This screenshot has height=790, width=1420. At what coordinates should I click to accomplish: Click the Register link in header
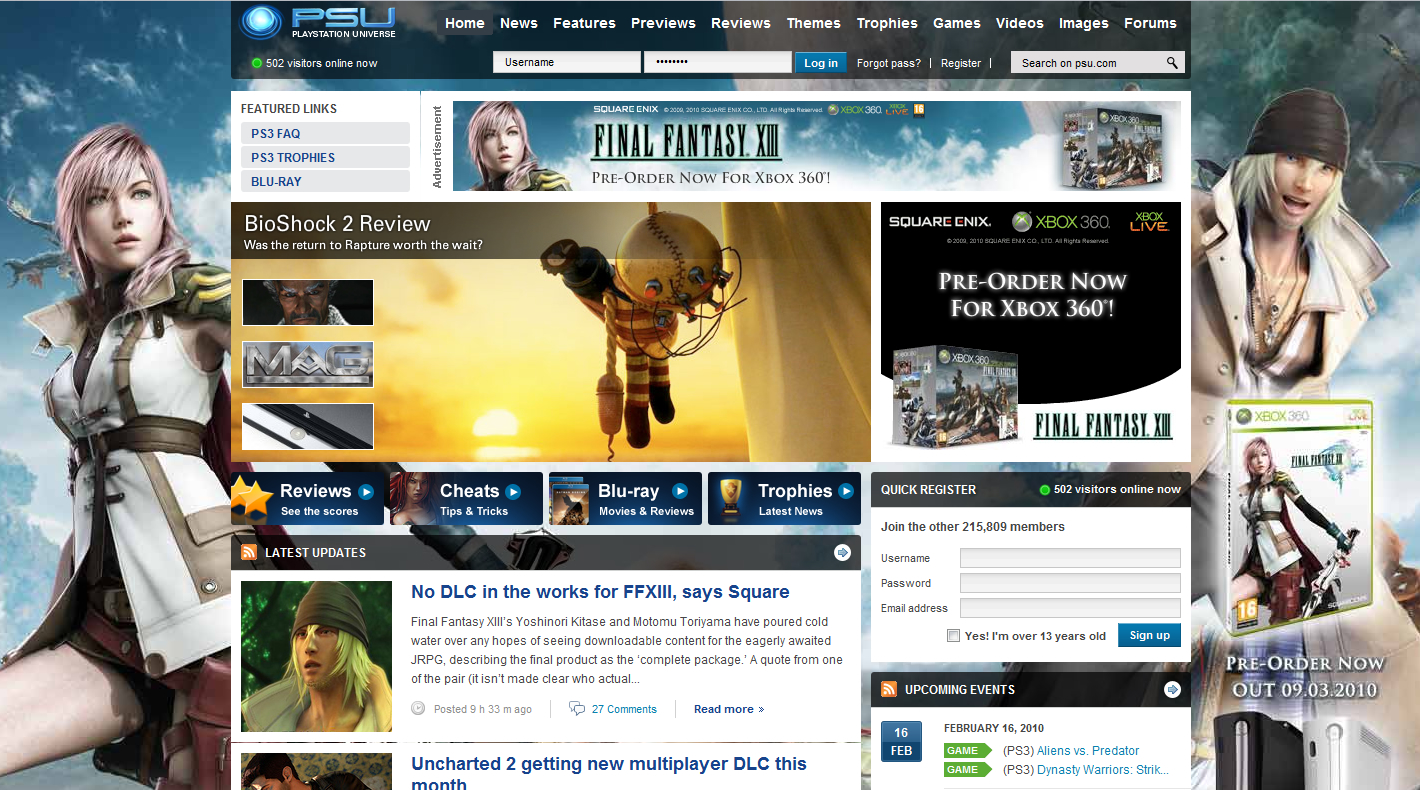point(961,63)
